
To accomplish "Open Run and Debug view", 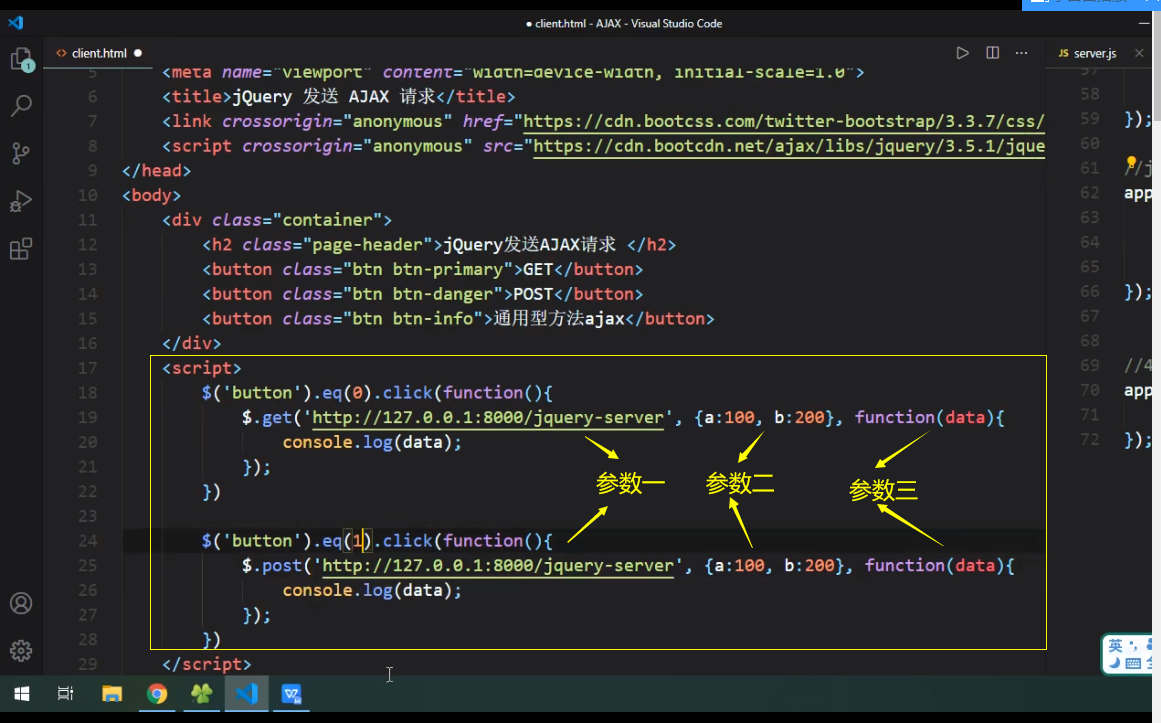I will click(x=21, y=201).
